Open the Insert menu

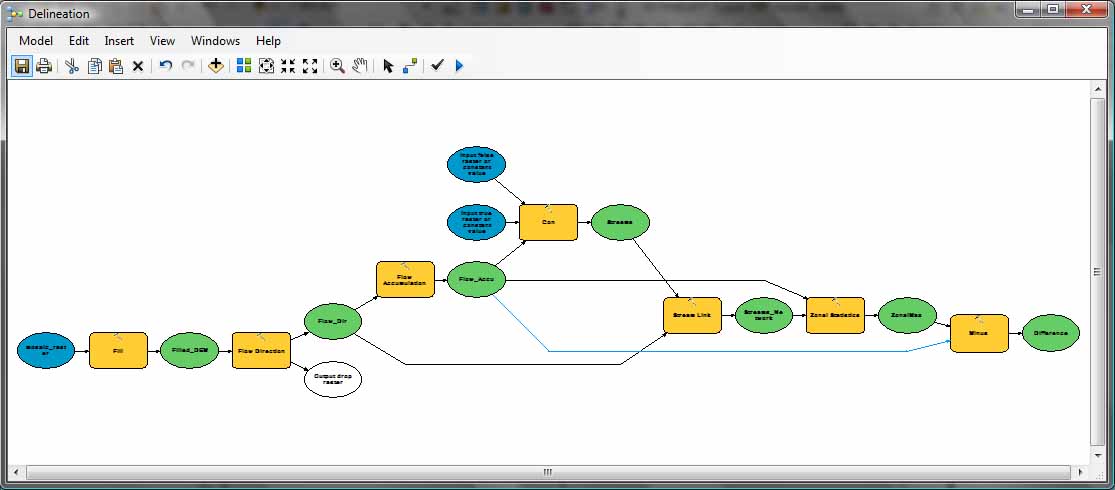pos(119,41)
